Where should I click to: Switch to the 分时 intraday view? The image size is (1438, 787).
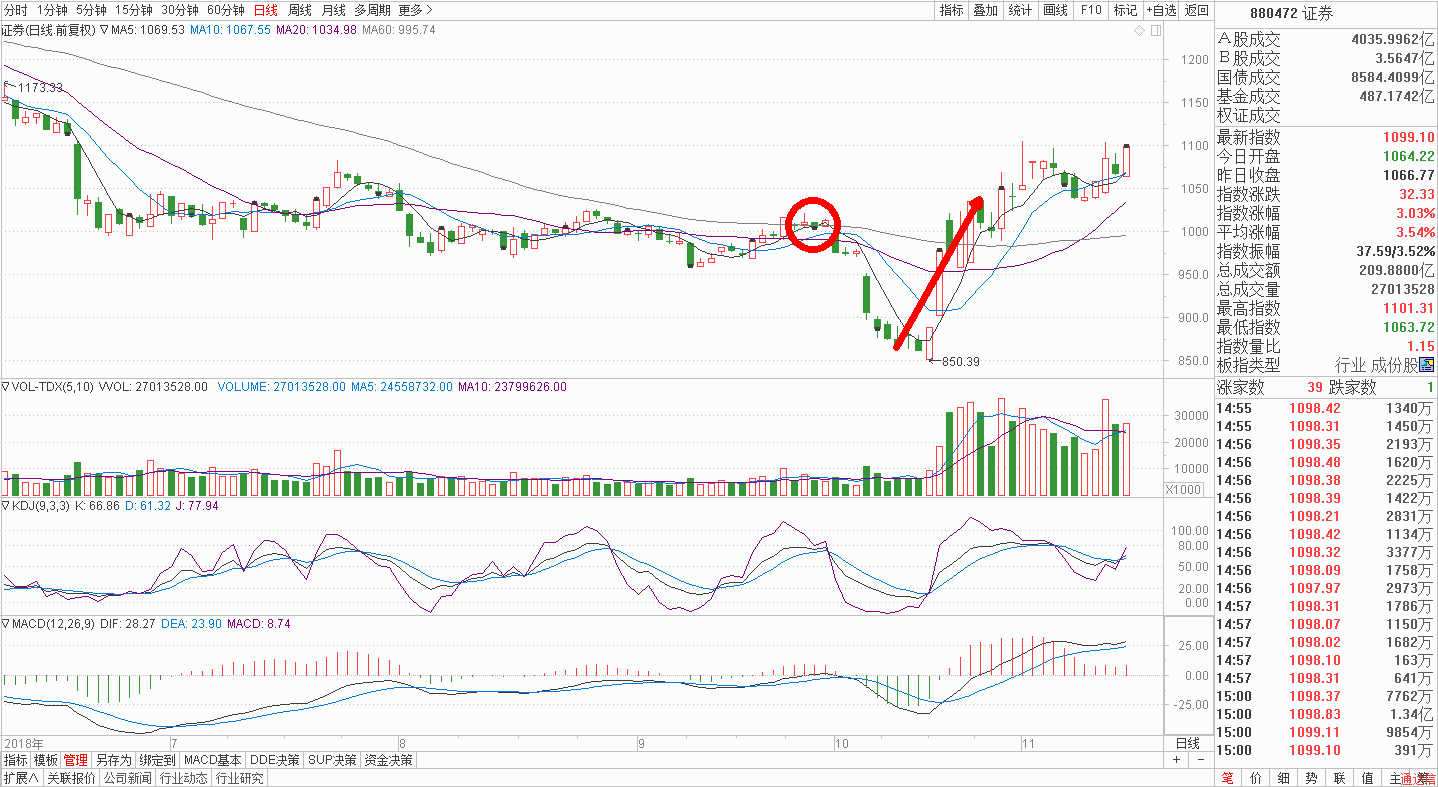pos(16,10)
